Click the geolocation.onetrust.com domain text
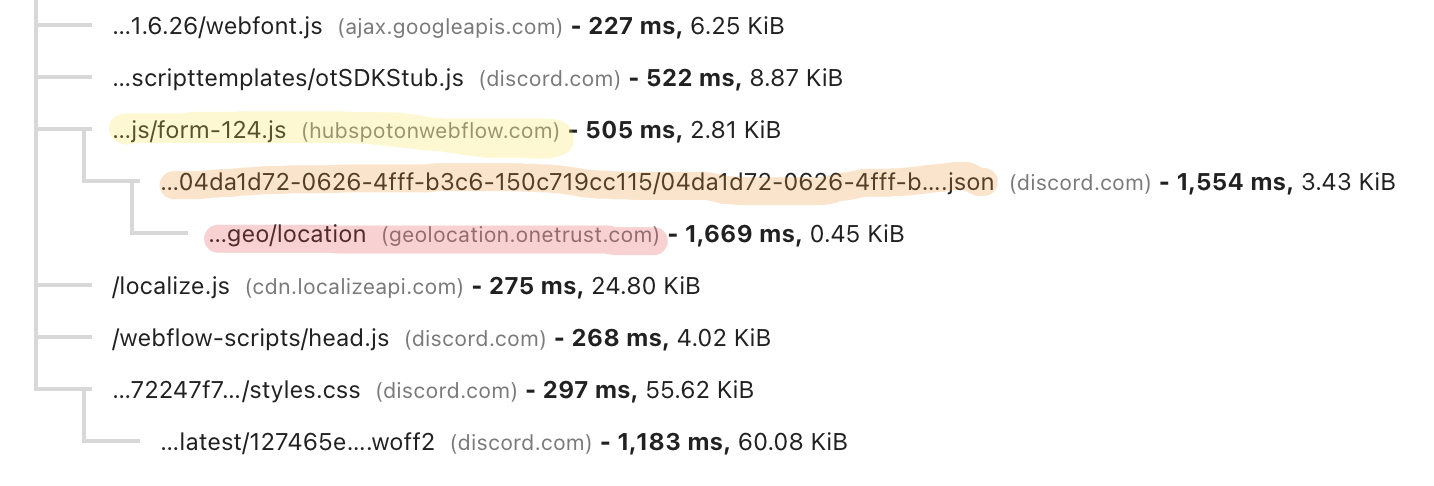Image resolution: width=1434 pixels, height=486 pixels. pyautogui.click(x=522, y=235)
